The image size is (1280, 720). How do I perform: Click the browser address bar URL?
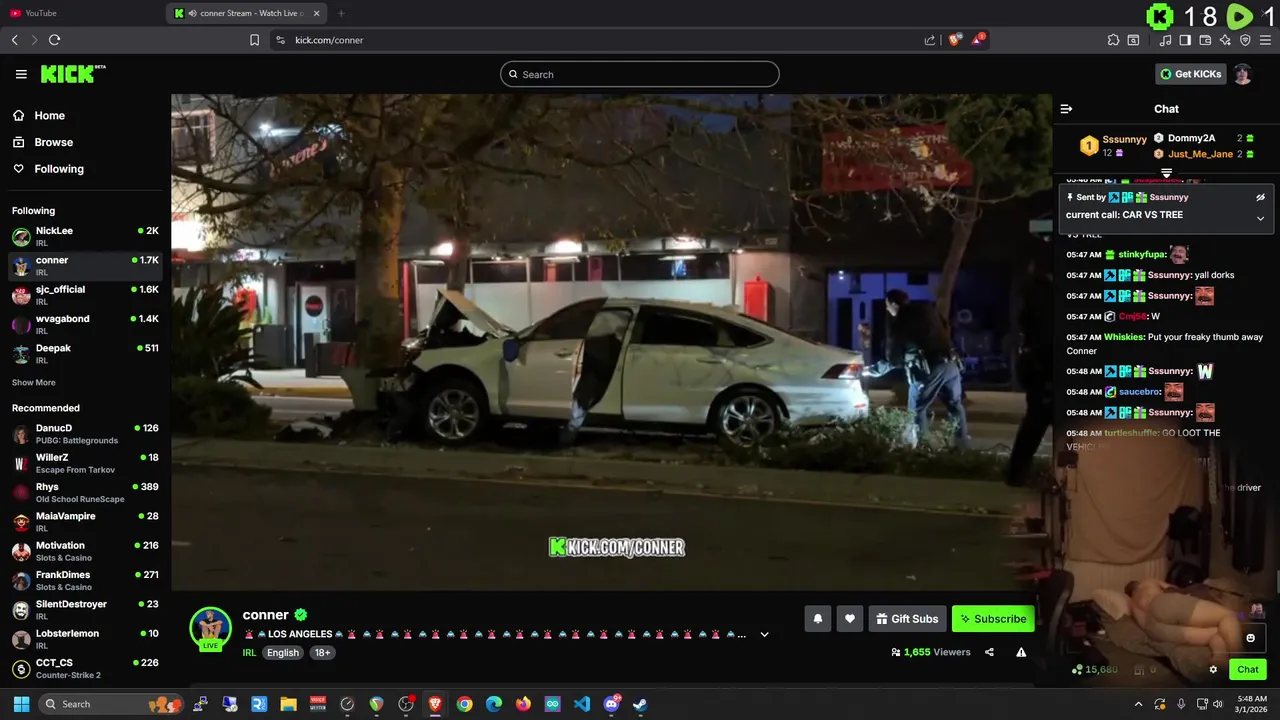[x=329, y=40]
